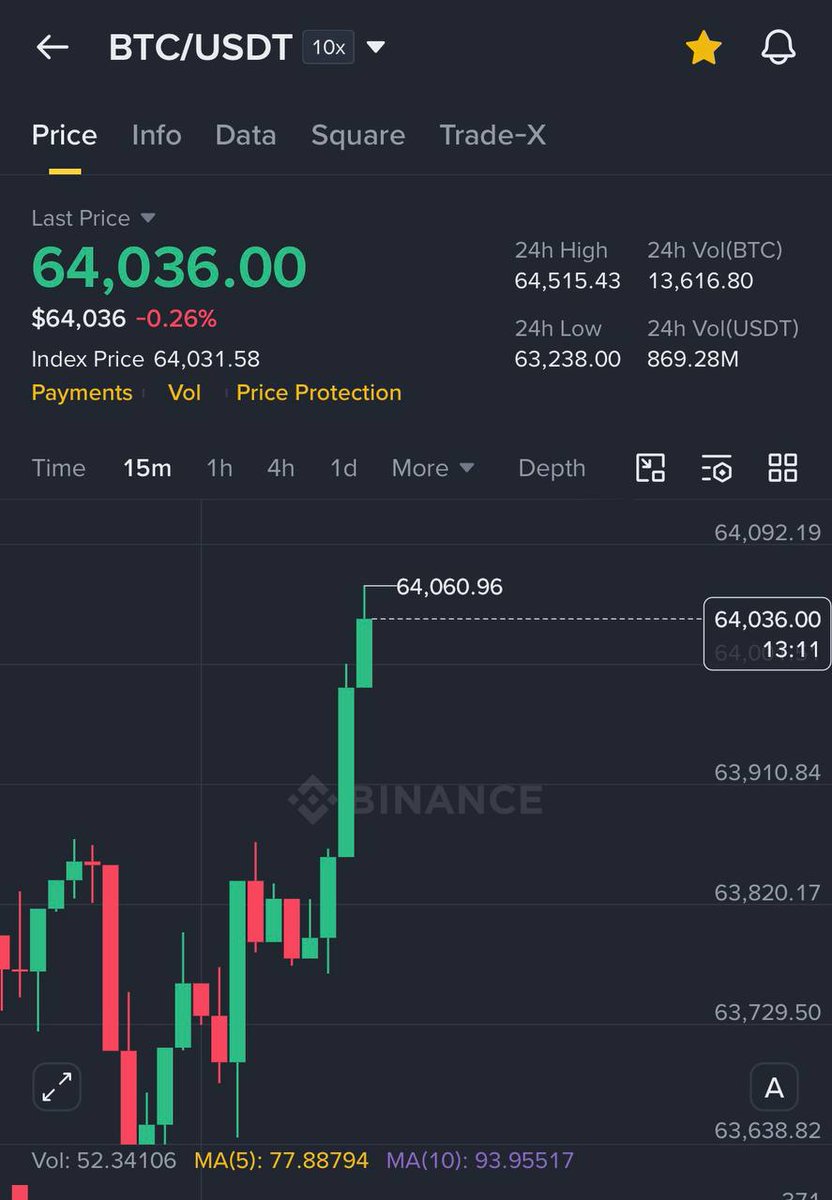The height and width of the screenshot is (1200, 832).
Task: Select the 1h chart interval
Action: [219, 468]
